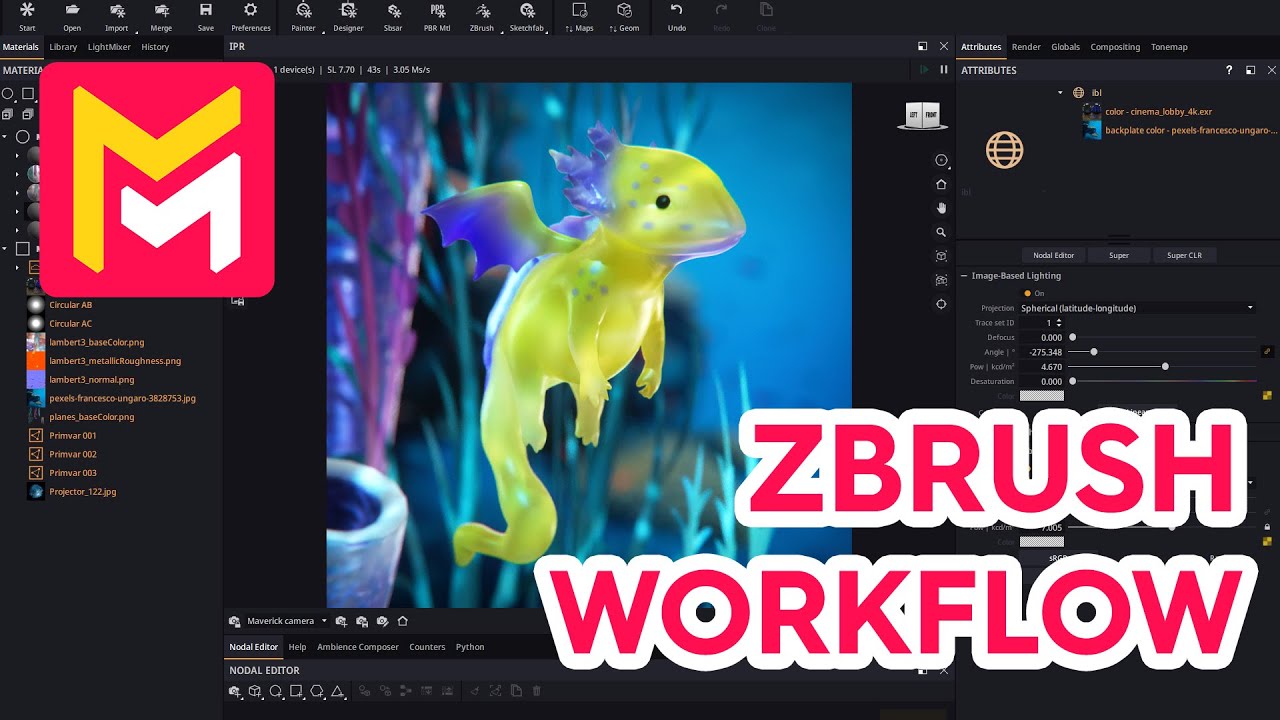
Task: Open the Help tab in the bottom panel
Action: point(297,647)
